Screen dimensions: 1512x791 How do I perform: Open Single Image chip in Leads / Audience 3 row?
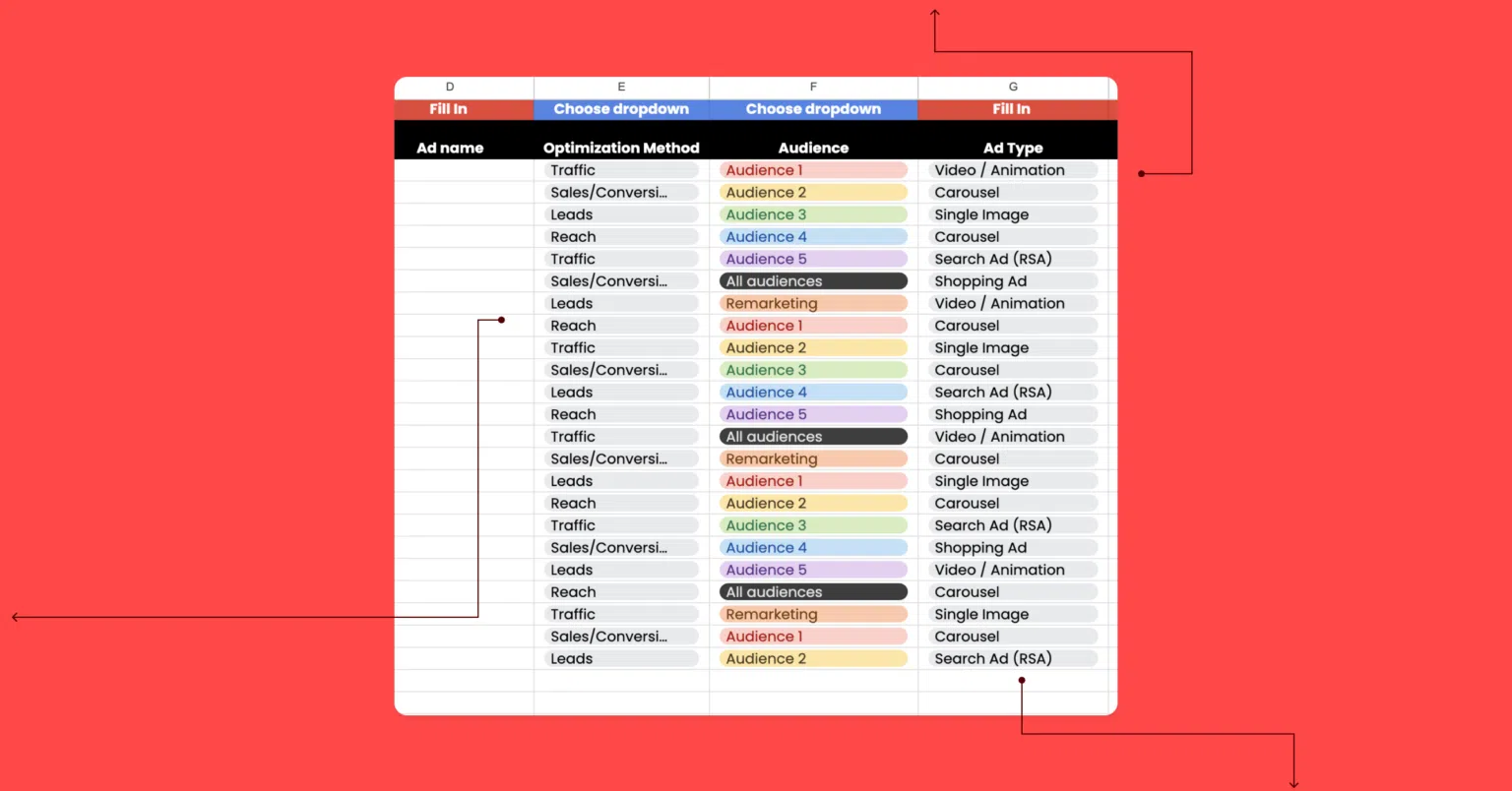[1013, 214]
